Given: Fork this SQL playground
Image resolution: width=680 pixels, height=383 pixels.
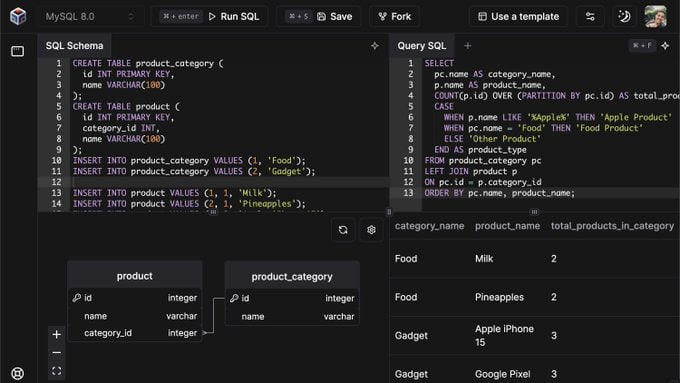Looking at the screenshot, I should [395, 16].
